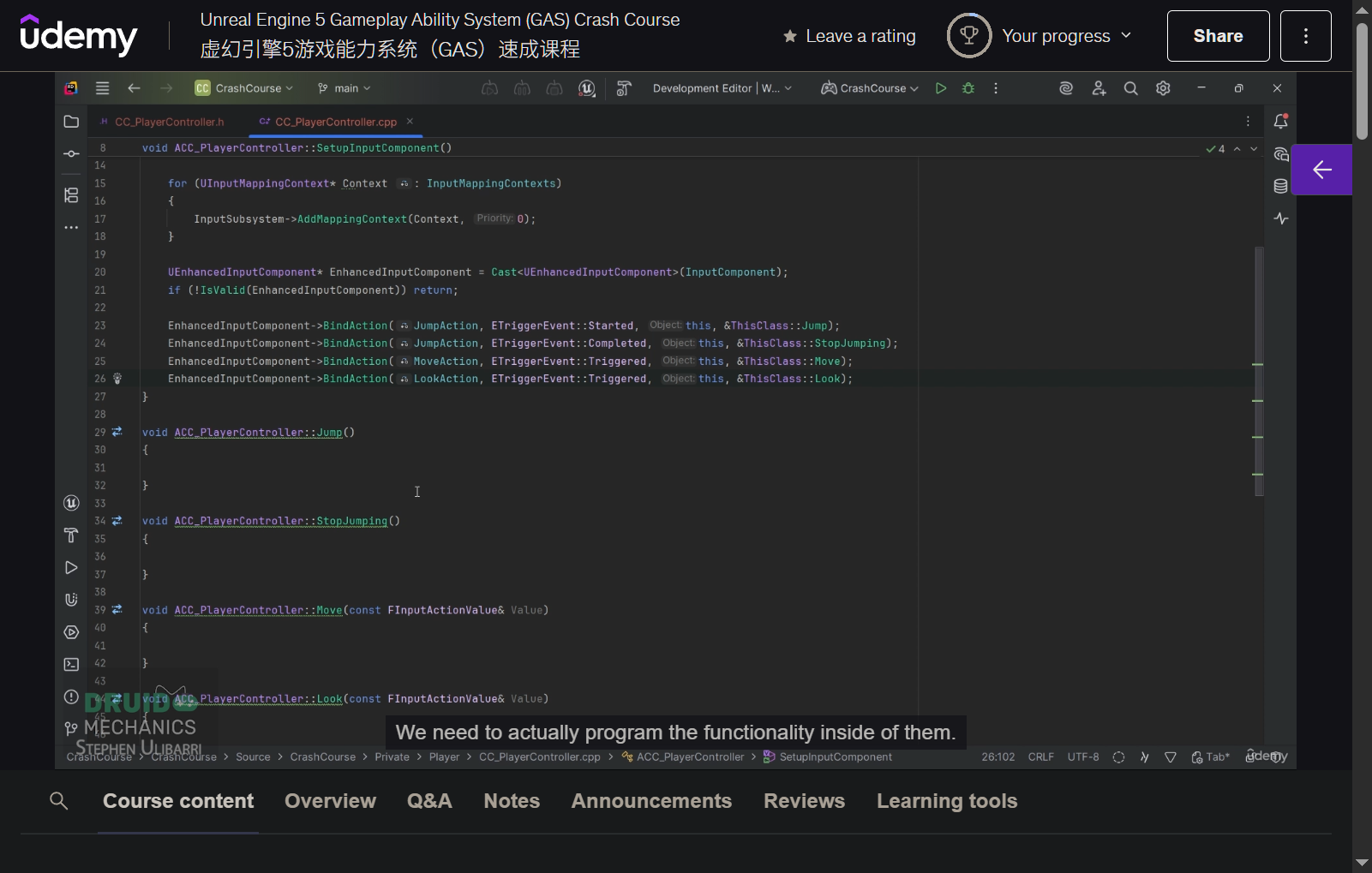Viewport: 1372px width, 873px height.
Task: Open Search Everywhere magnifier in IDE
Action: (x=1131, y=88)
